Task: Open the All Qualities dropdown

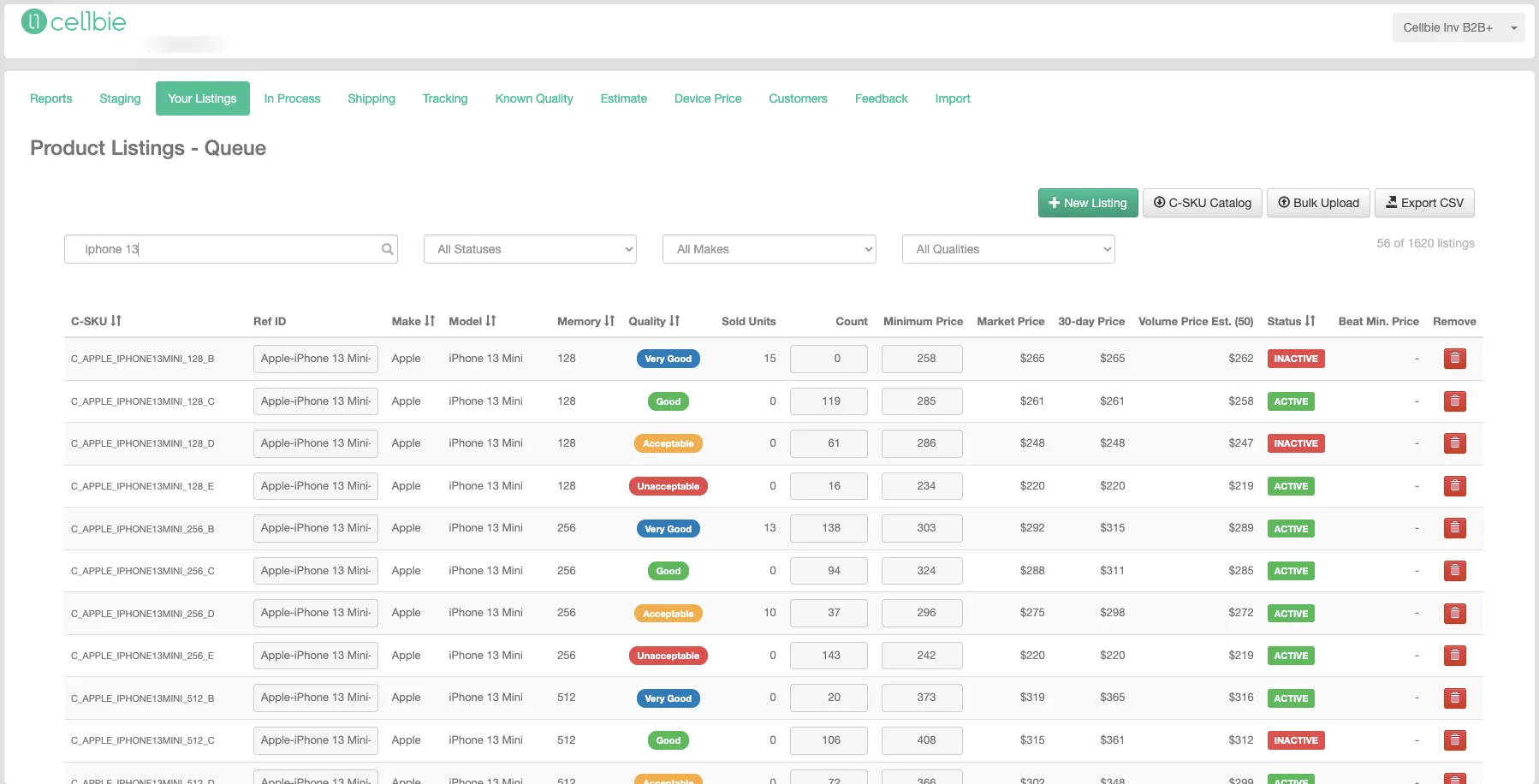Action: (1008, 249)
